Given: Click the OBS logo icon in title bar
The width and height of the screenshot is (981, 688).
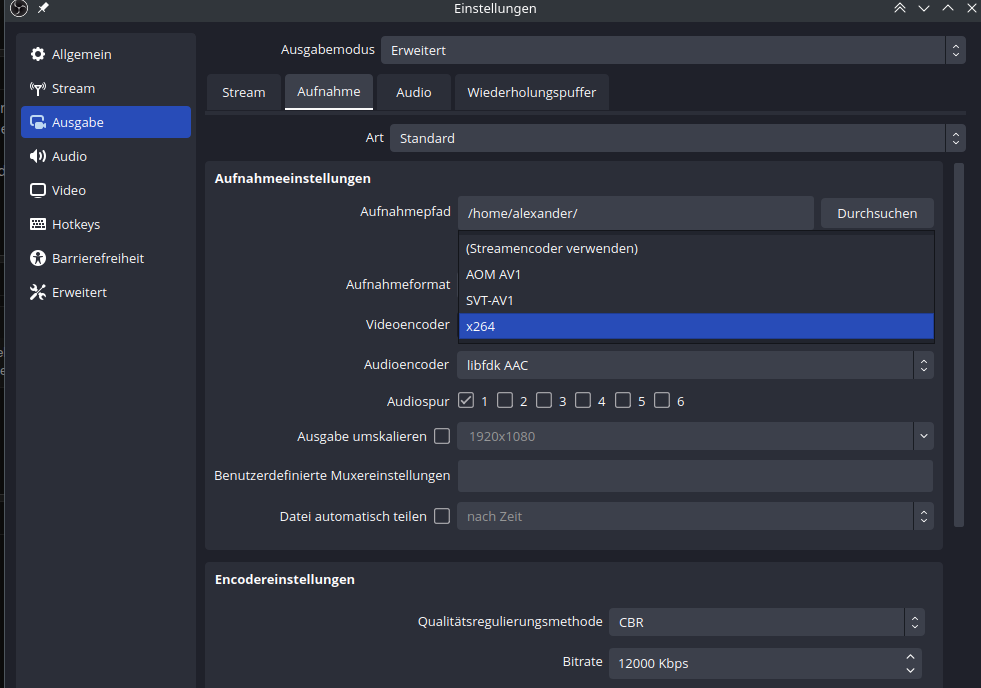Looking at the screenshot, I should pos(19,8).
